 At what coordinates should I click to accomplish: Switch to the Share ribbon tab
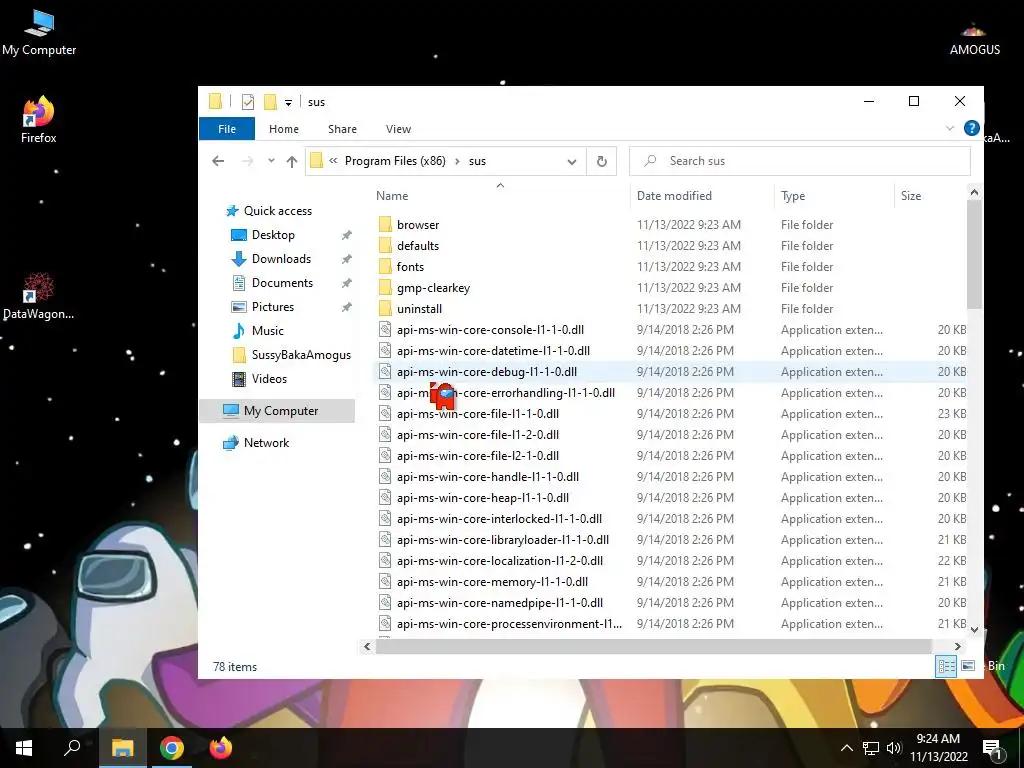click(x=342, y=129)
